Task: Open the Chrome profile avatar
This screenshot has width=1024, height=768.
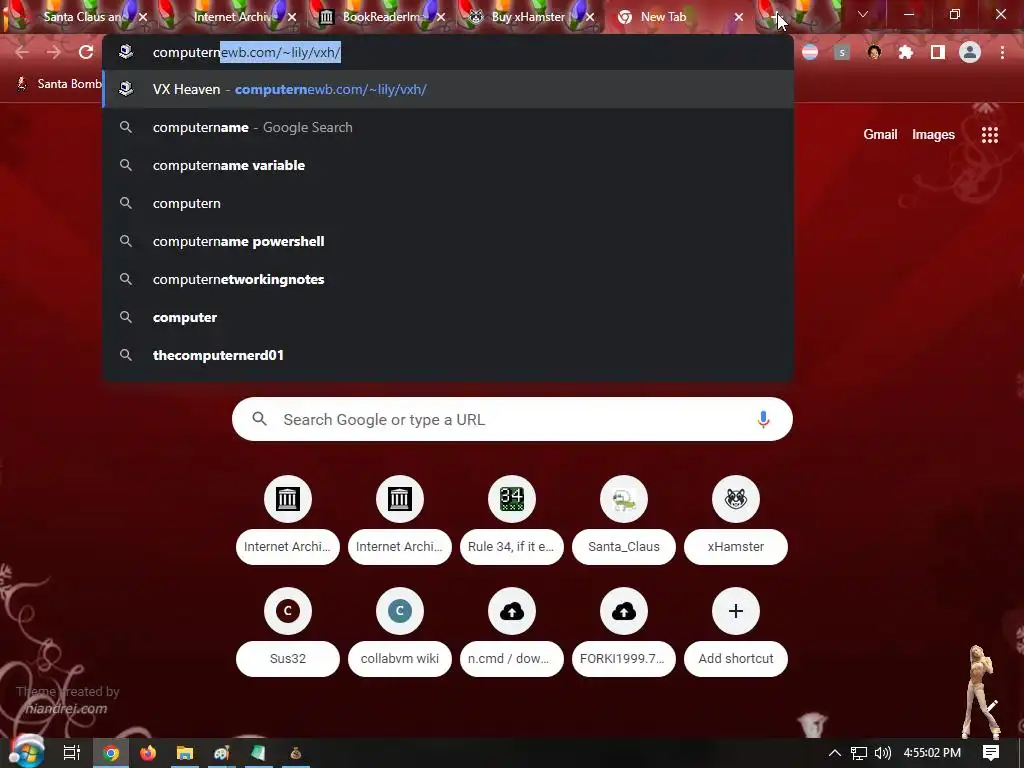Action: click(x=970, y=52)
